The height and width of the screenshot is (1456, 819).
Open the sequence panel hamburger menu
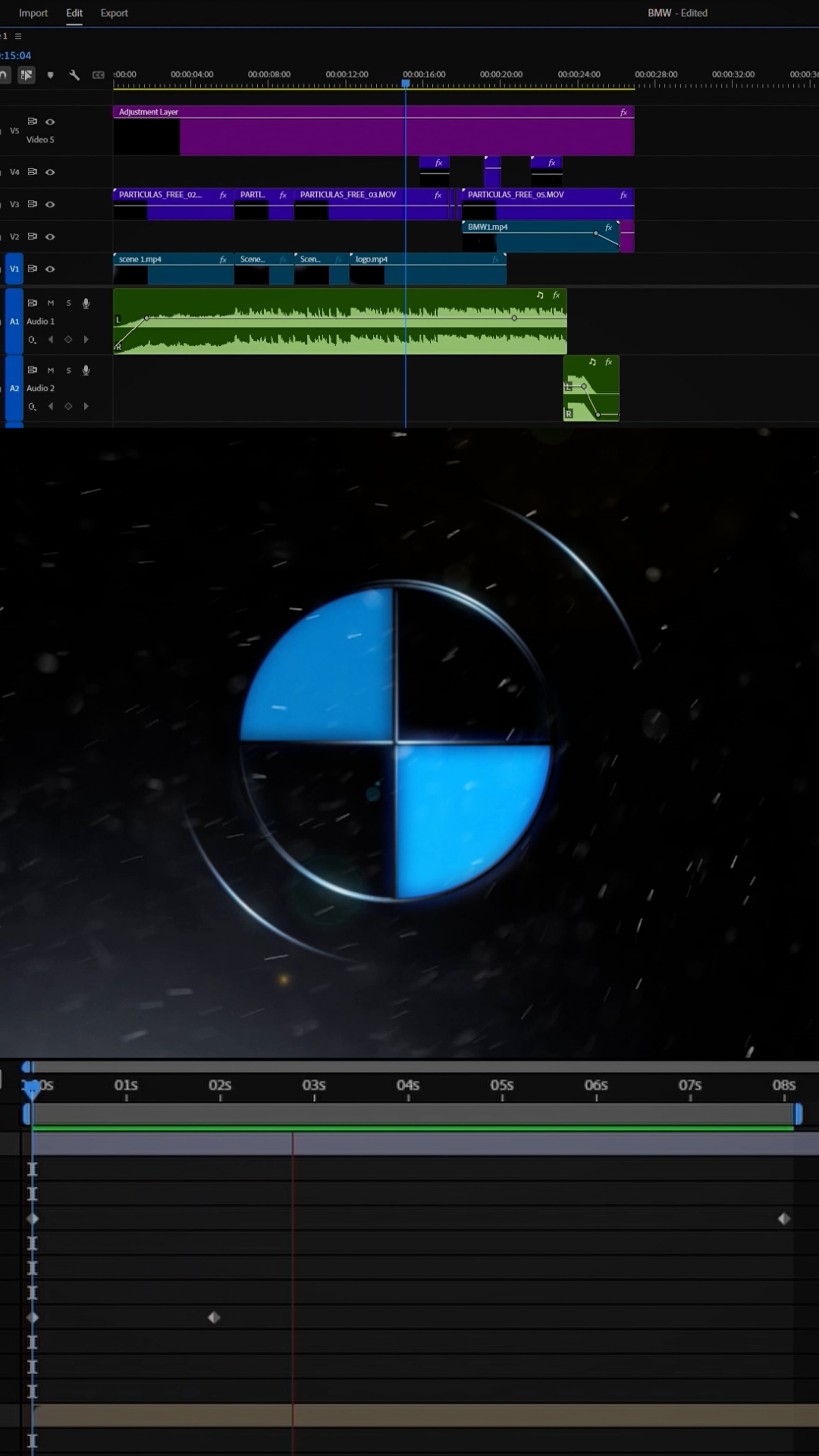coord(18,36)
